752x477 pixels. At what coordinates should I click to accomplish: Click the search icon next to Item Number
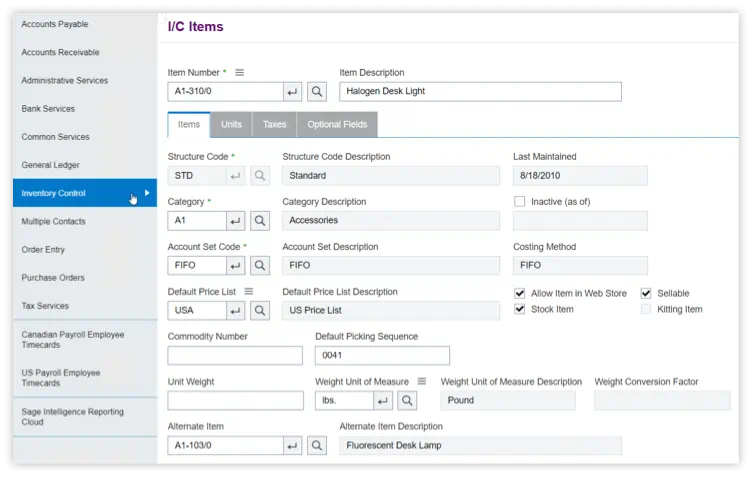coord(316,92)
